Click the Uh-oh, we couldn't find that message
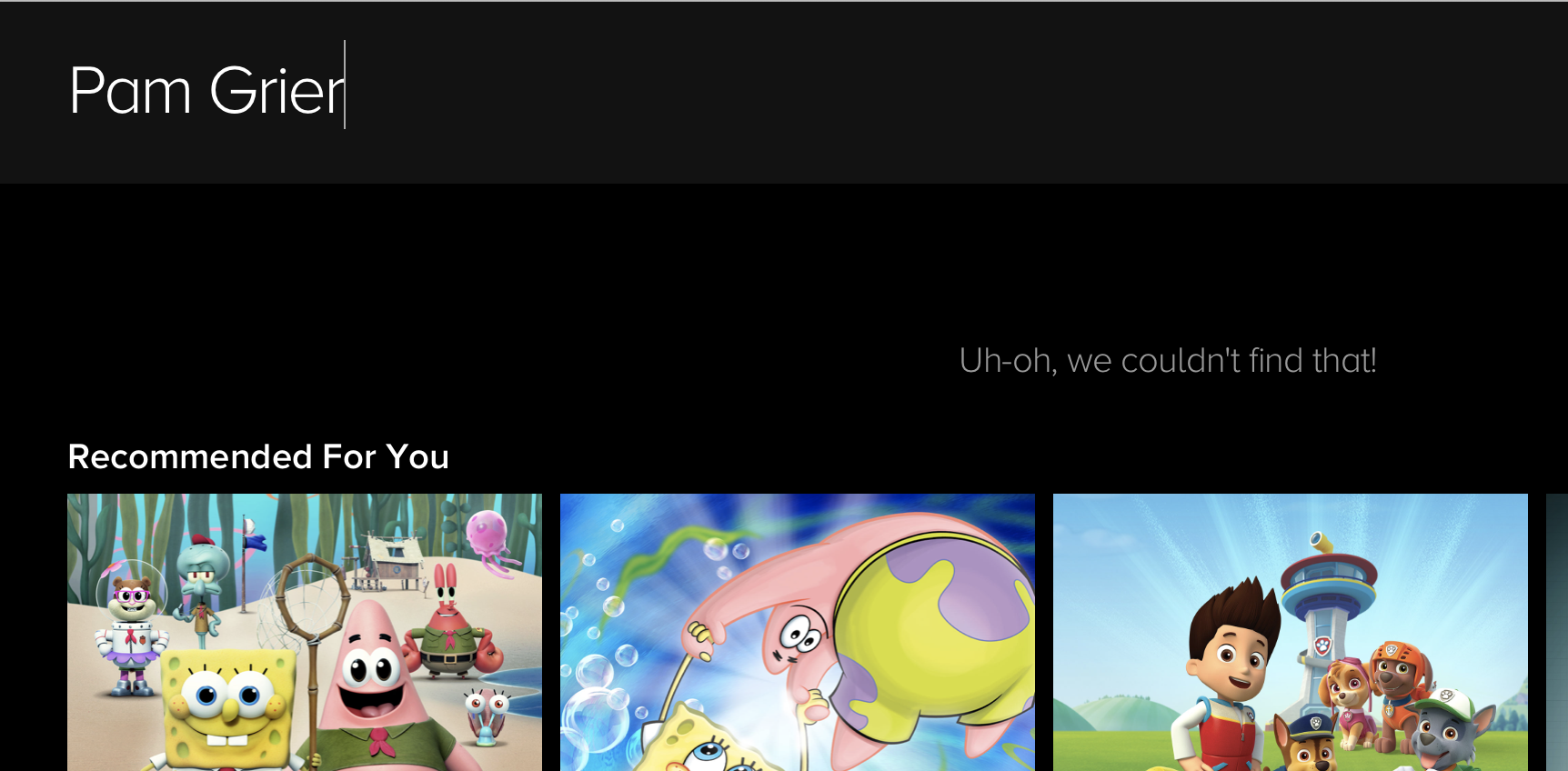Image resolution: width=1568 pixels, height=771 pixels. [1168, 361]
